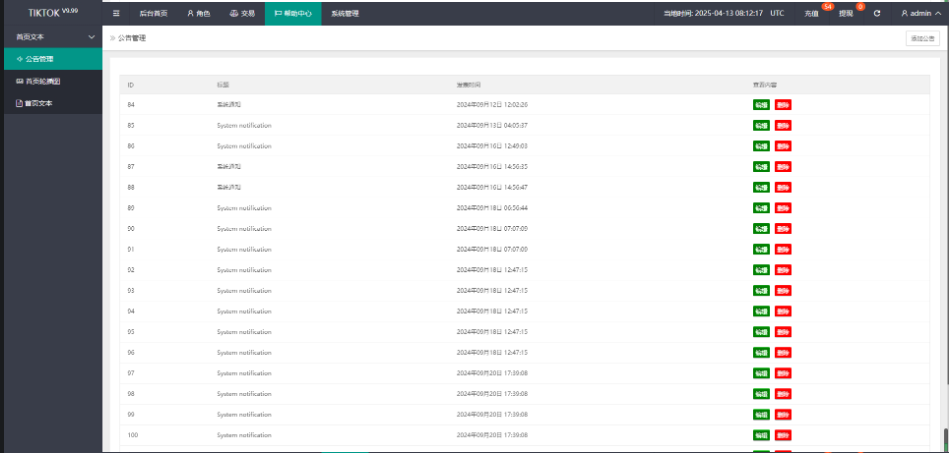Open the 交易 top menu

(242, 13)
